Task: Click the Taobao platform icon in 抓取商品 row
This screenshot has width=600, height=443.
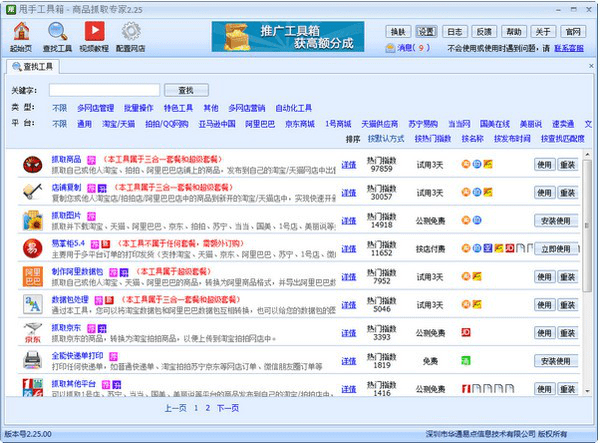Action: (466, 164)
